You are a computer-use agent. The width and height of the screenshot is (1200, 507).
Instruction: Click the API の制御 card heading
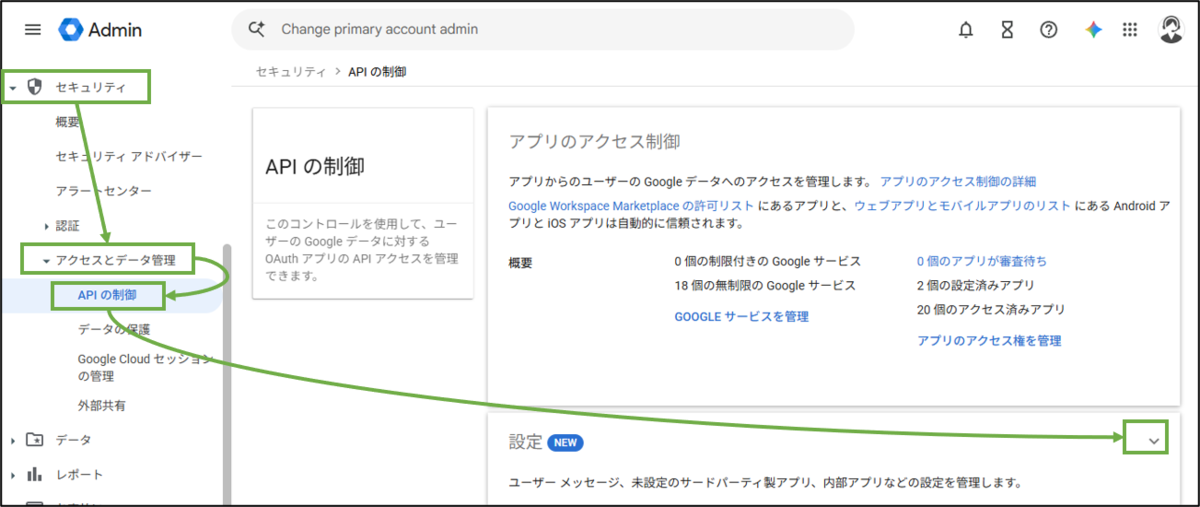(315, 167)
